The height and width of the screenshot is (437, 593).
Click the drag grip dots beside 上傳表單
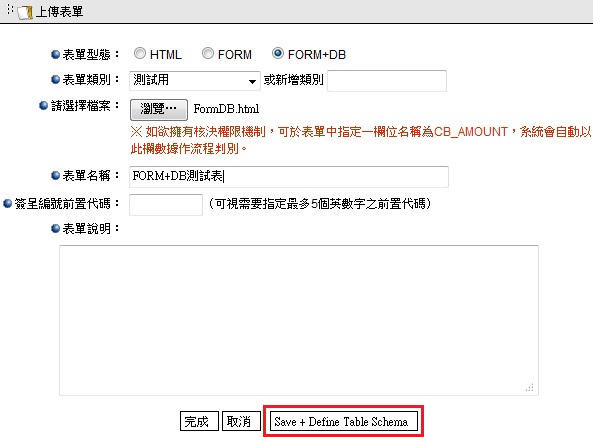tap(10, 9)
